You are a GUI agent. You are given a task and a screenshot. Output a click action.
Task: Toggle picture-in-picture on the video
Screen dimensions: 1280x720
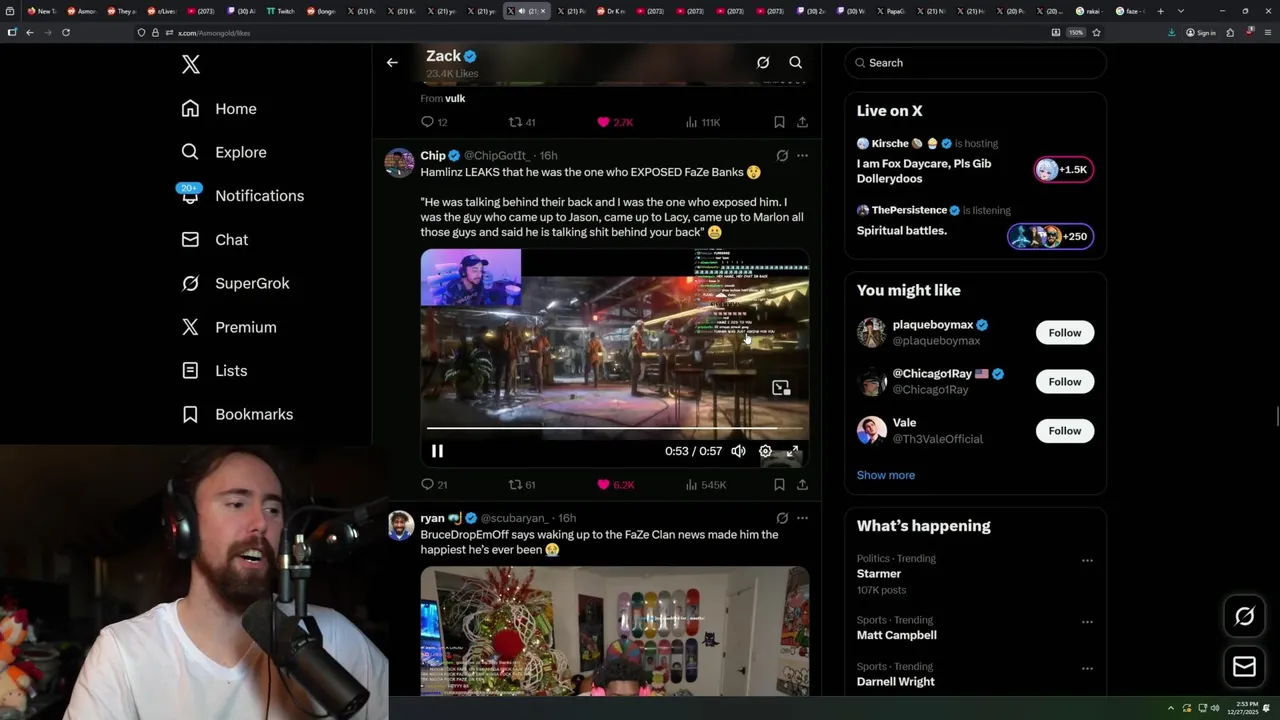(x=781, y=387)
